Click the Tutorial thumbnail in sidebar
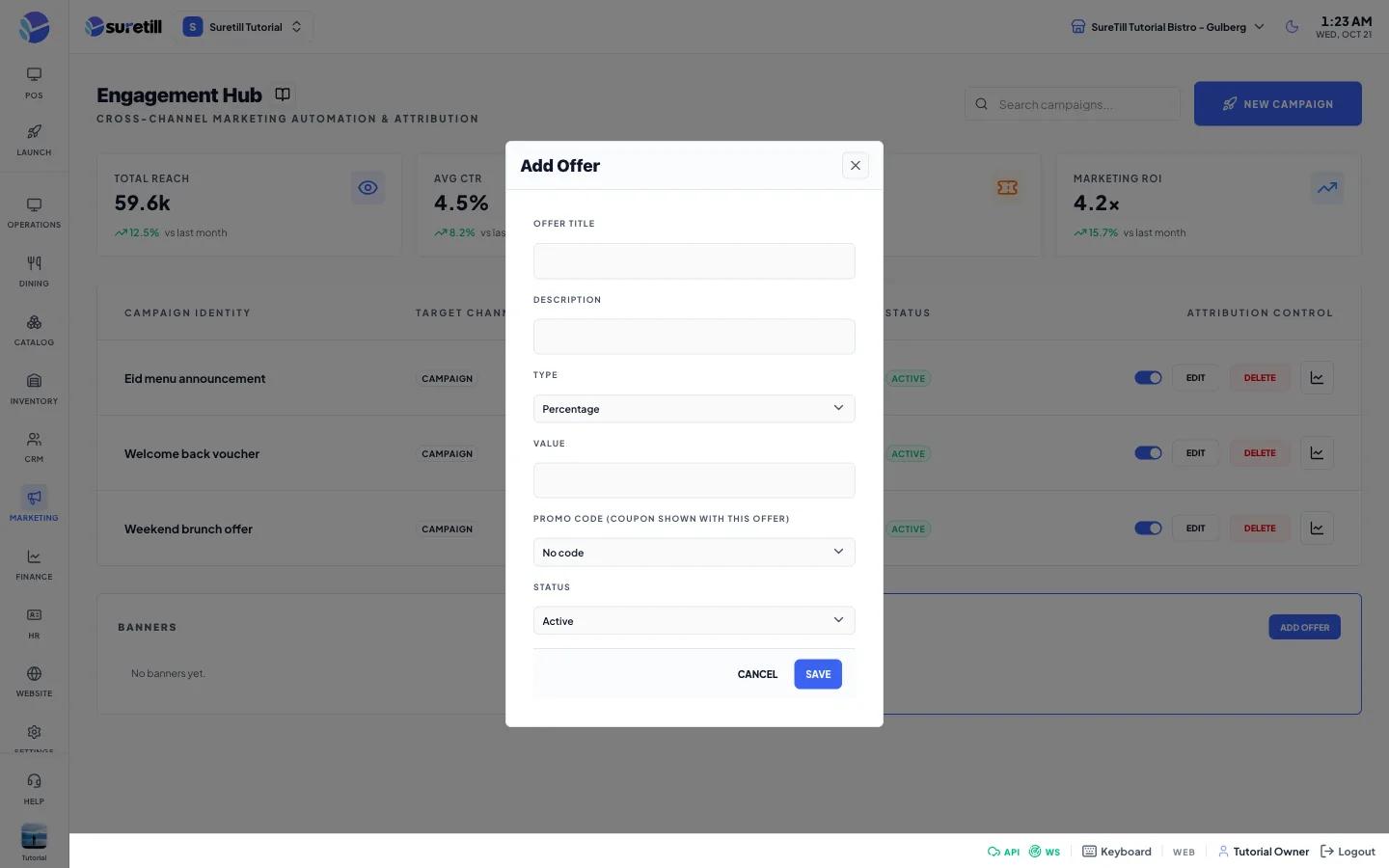Screen dimensions: 1389x868 pos(34,837)
